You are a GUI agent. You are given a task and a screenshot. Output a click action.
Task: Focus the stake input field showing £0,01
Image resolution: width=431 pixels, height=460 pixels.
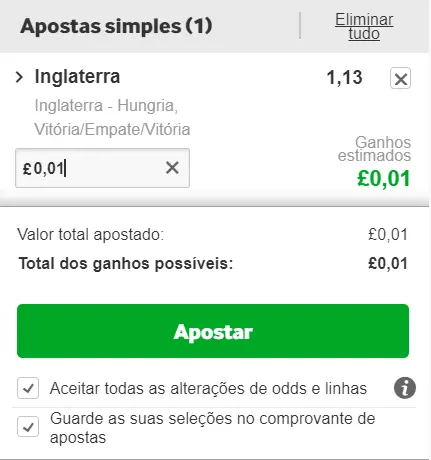point(102,168)
